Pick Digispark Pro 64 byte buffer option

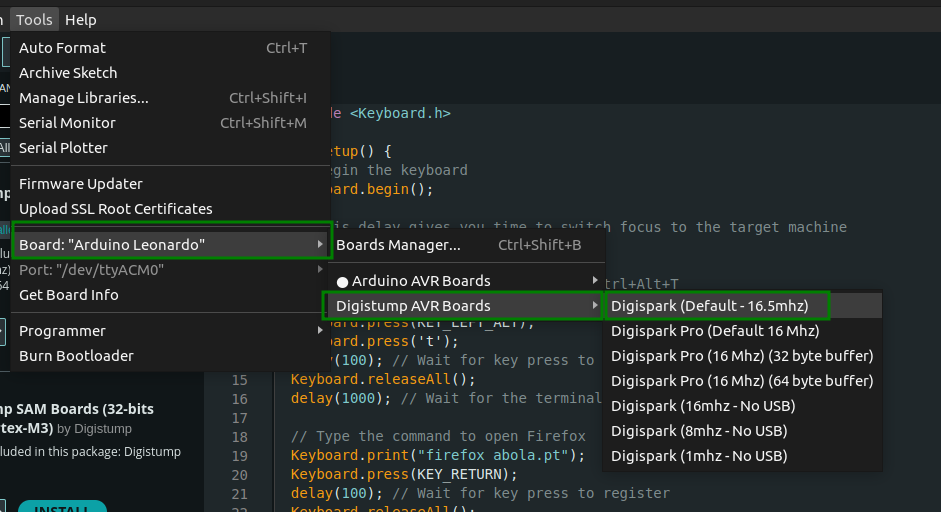(x=741, y=380)
